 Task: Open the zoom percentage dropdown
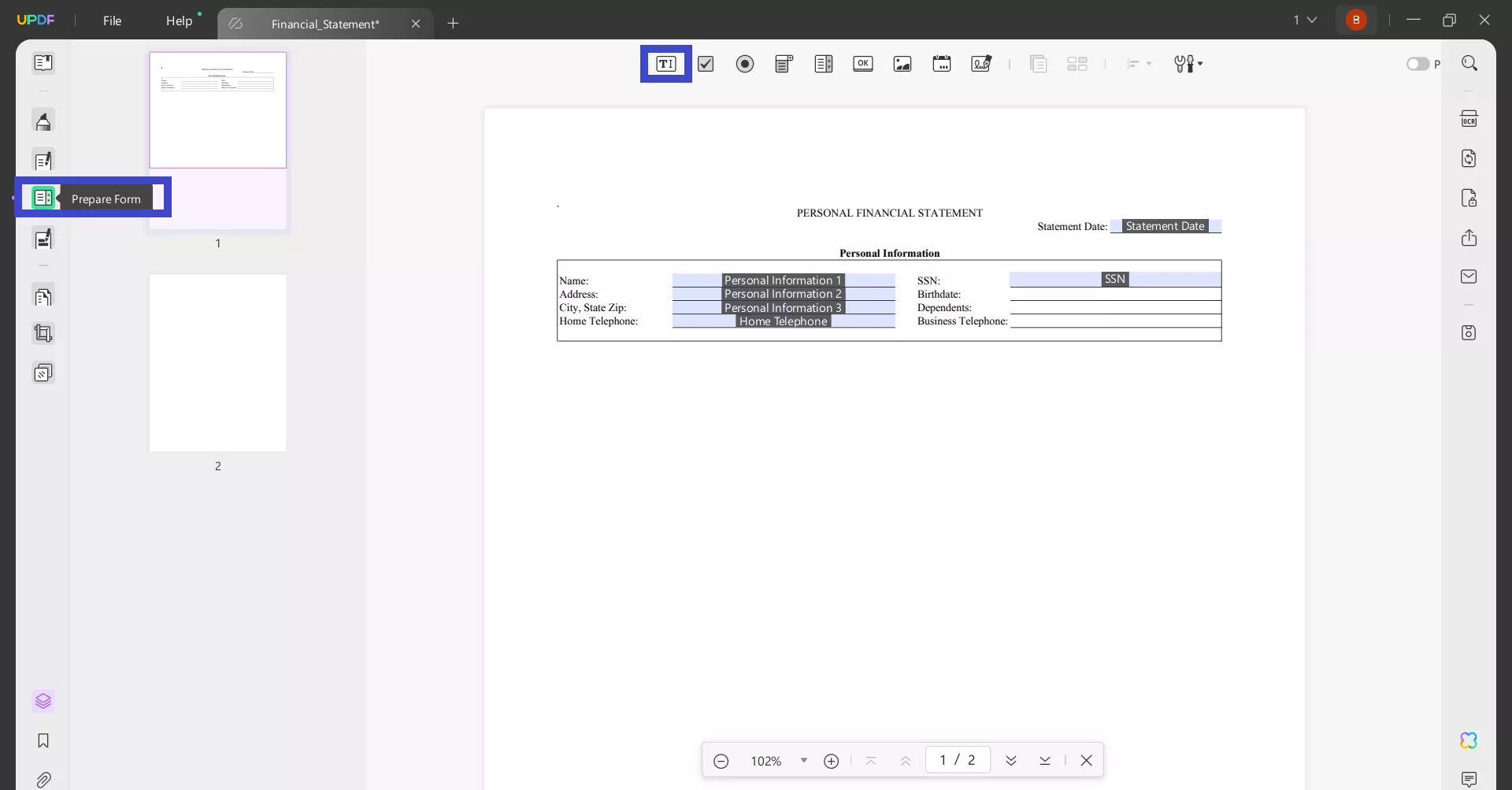[804, 761]
